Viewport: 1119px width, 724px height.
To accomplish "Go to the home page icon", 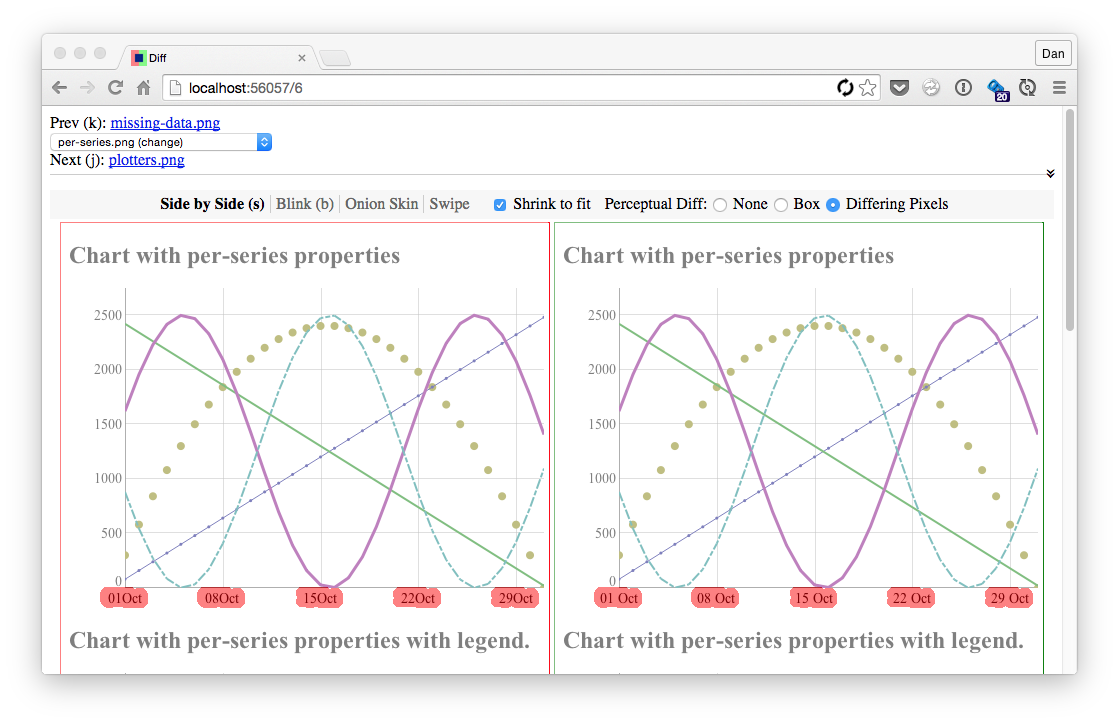I will [143, 88].
